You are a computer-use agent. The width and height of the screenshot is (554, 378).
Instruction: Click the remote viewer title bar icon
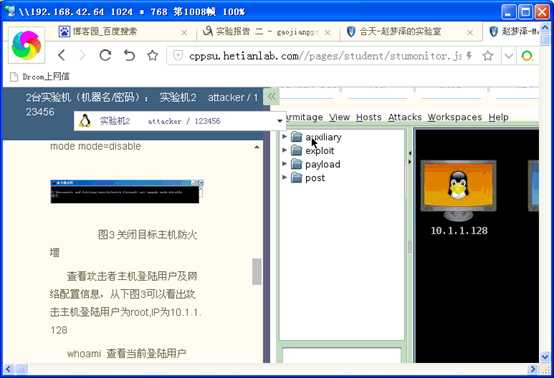[x=10, y=11]
